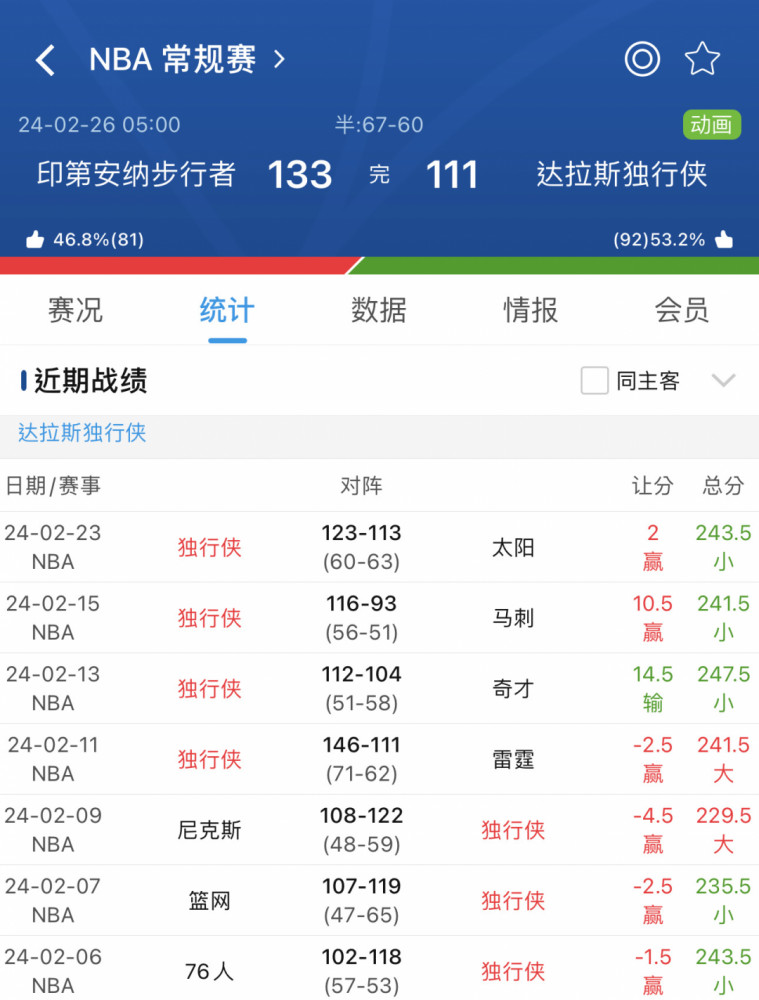Viewport: 759px width, 1000px height.
Task: Select match time 24-02-26 05:00
Action: point(99,124)
